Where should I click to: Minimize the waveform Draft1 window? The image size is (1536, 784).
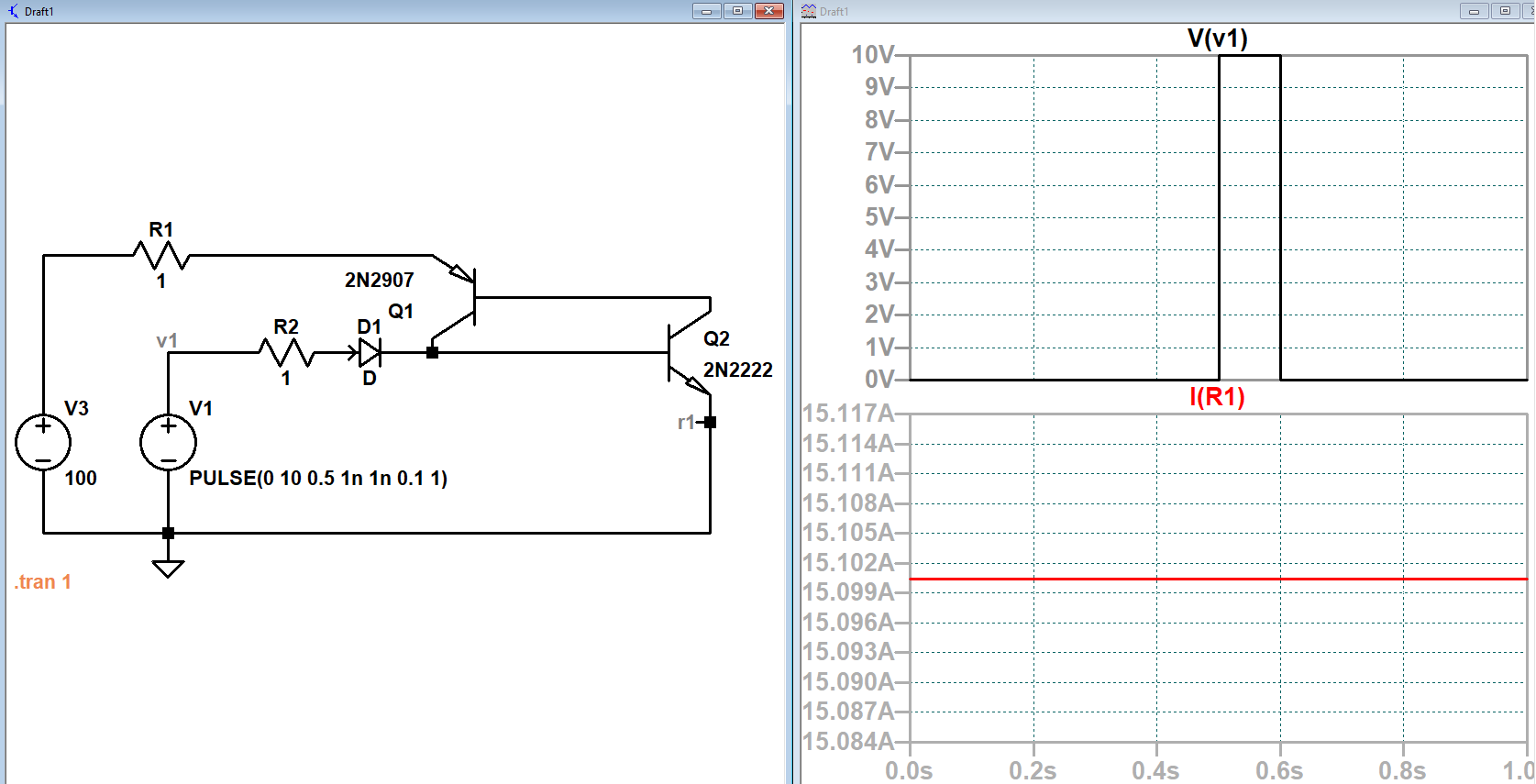1474,11
